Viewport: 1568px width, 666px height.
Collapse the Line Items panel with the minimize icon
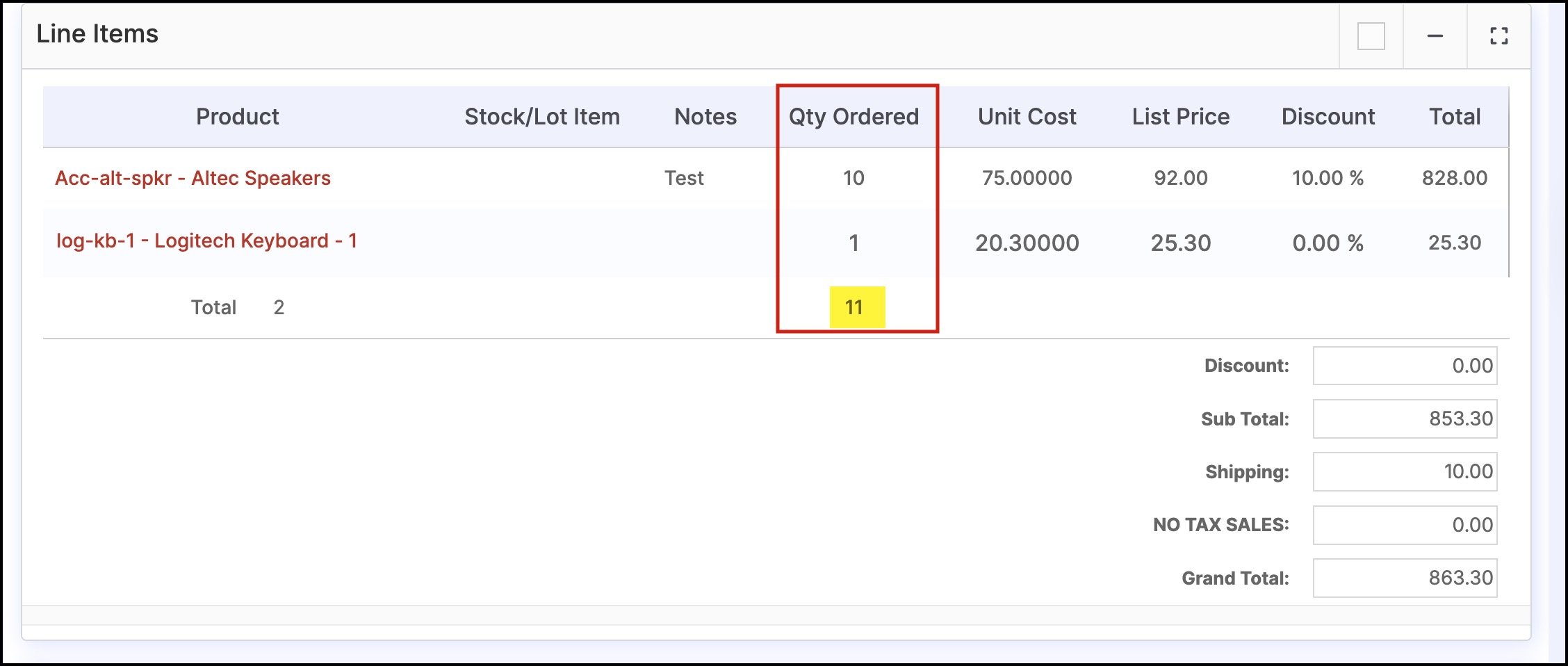(x=1435, y=35)
